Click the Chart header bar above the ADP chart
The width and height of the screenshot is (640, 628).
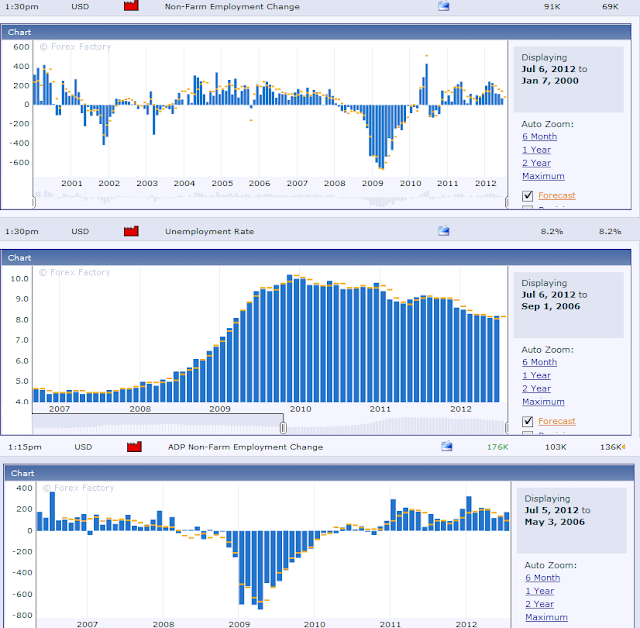pyautogui.click(x=319, y=473)
